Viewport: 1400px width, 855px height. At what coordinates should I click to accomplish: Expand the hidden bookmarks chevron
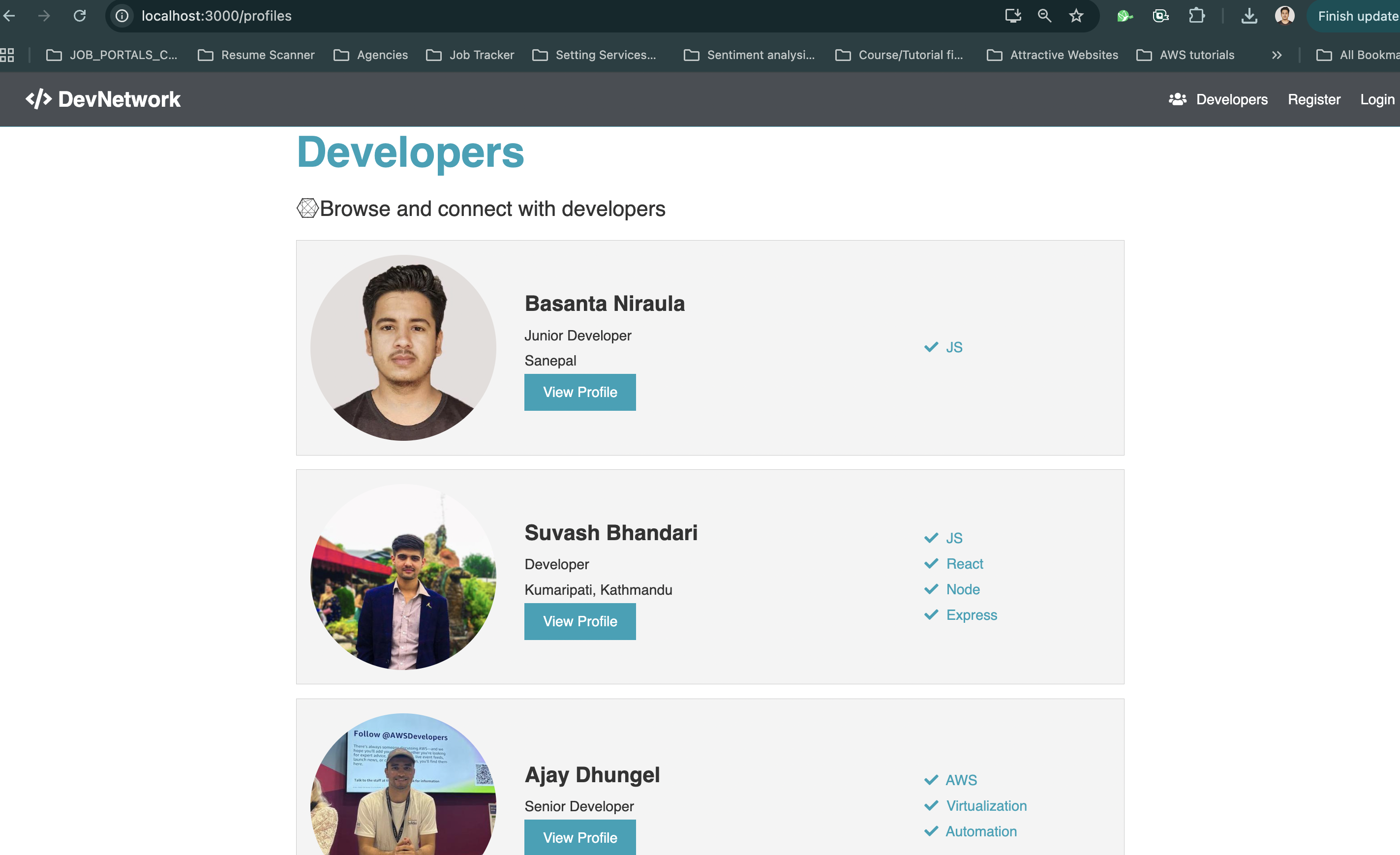(1278, 55)
